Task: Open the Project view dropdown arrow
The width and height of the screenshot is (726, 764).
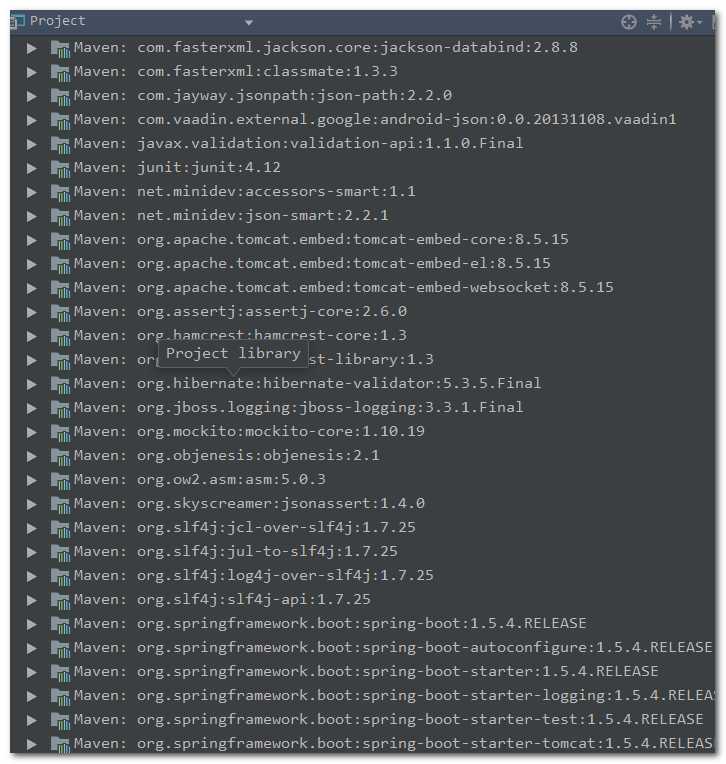Action: (248, 23)
